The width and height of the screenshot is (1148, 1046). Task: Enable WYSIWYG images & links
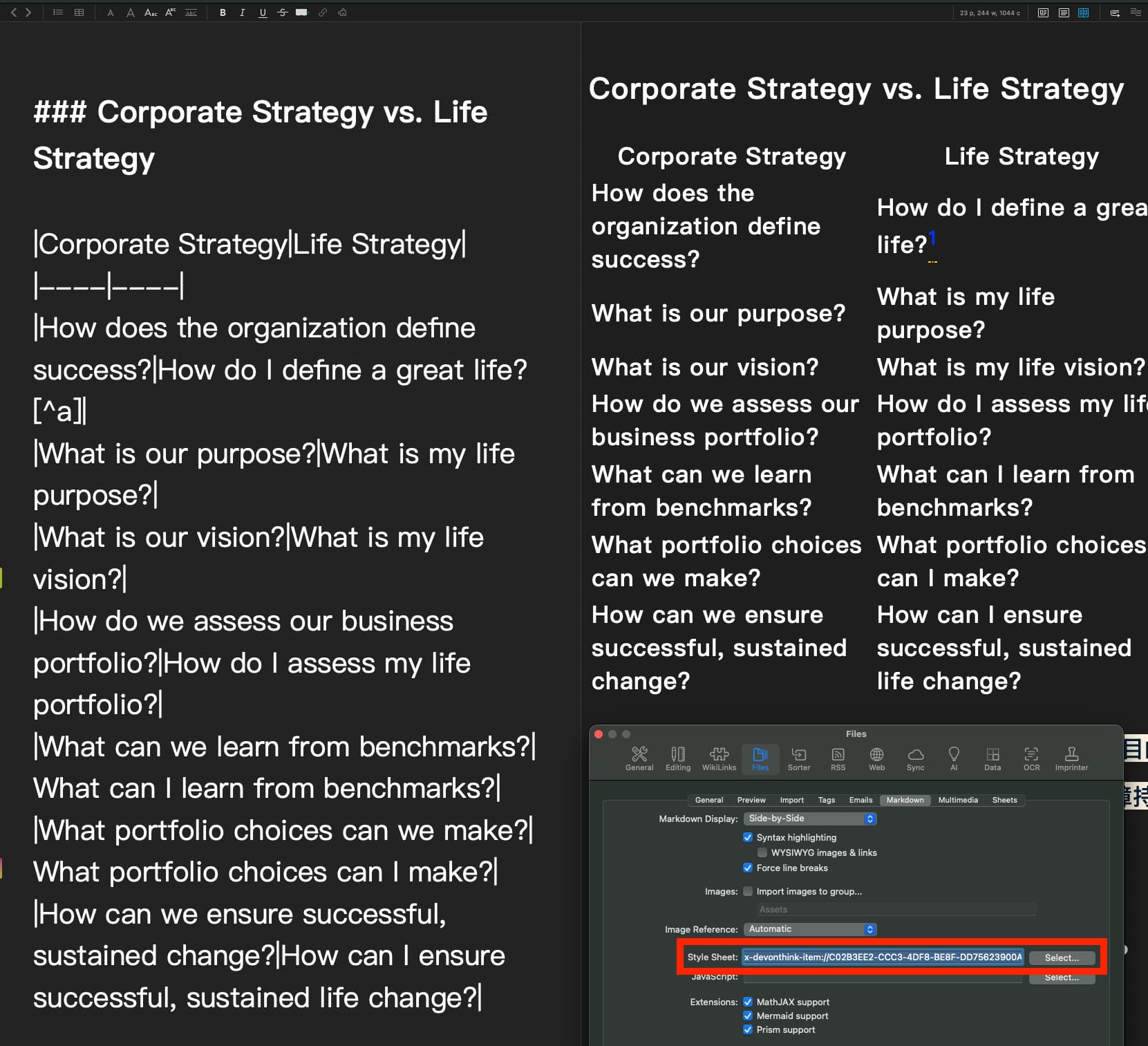762,852
